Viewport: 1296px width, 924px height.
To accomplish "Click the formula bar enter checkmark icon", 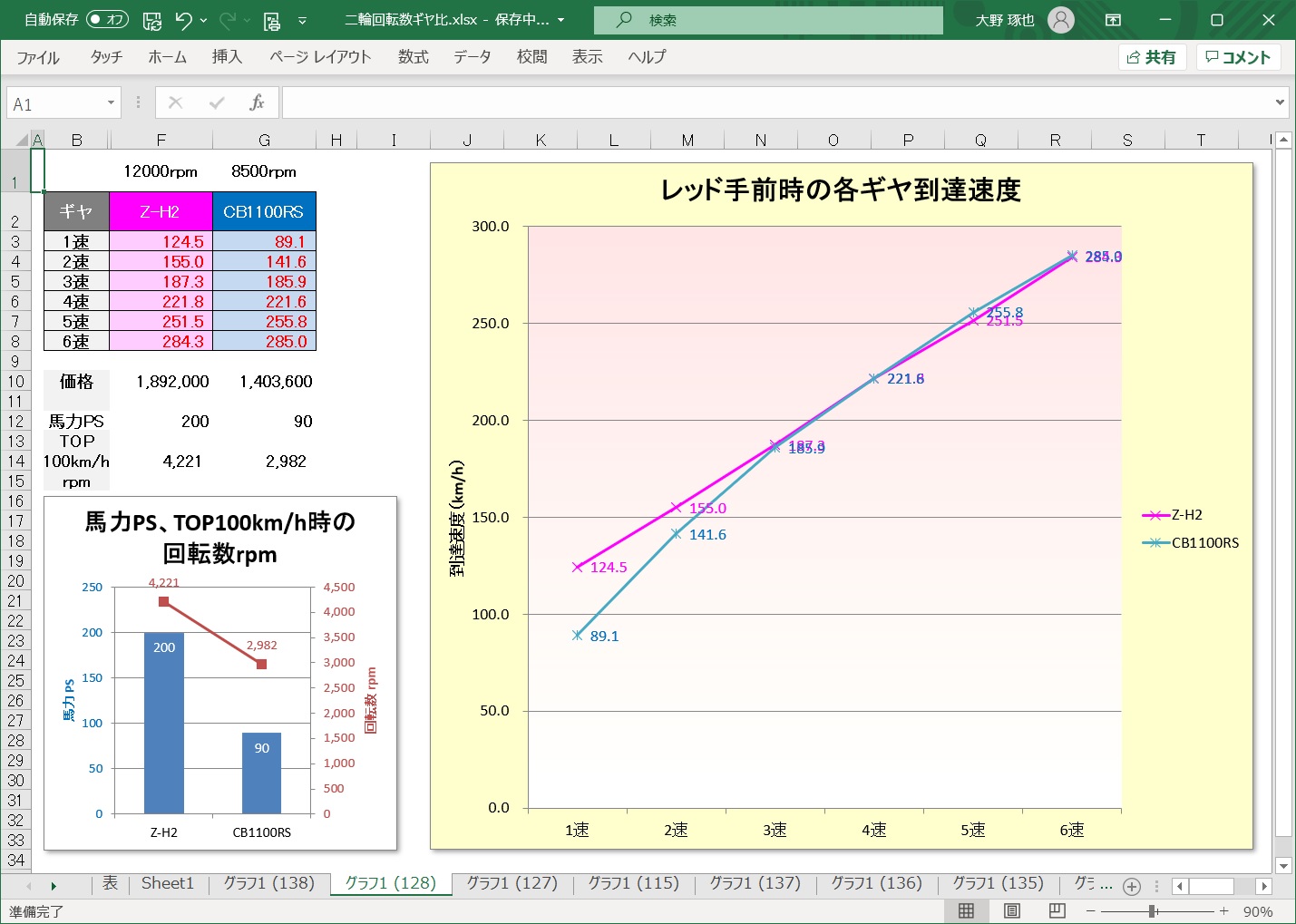I will pyautogui.click(x=217, y=103).
